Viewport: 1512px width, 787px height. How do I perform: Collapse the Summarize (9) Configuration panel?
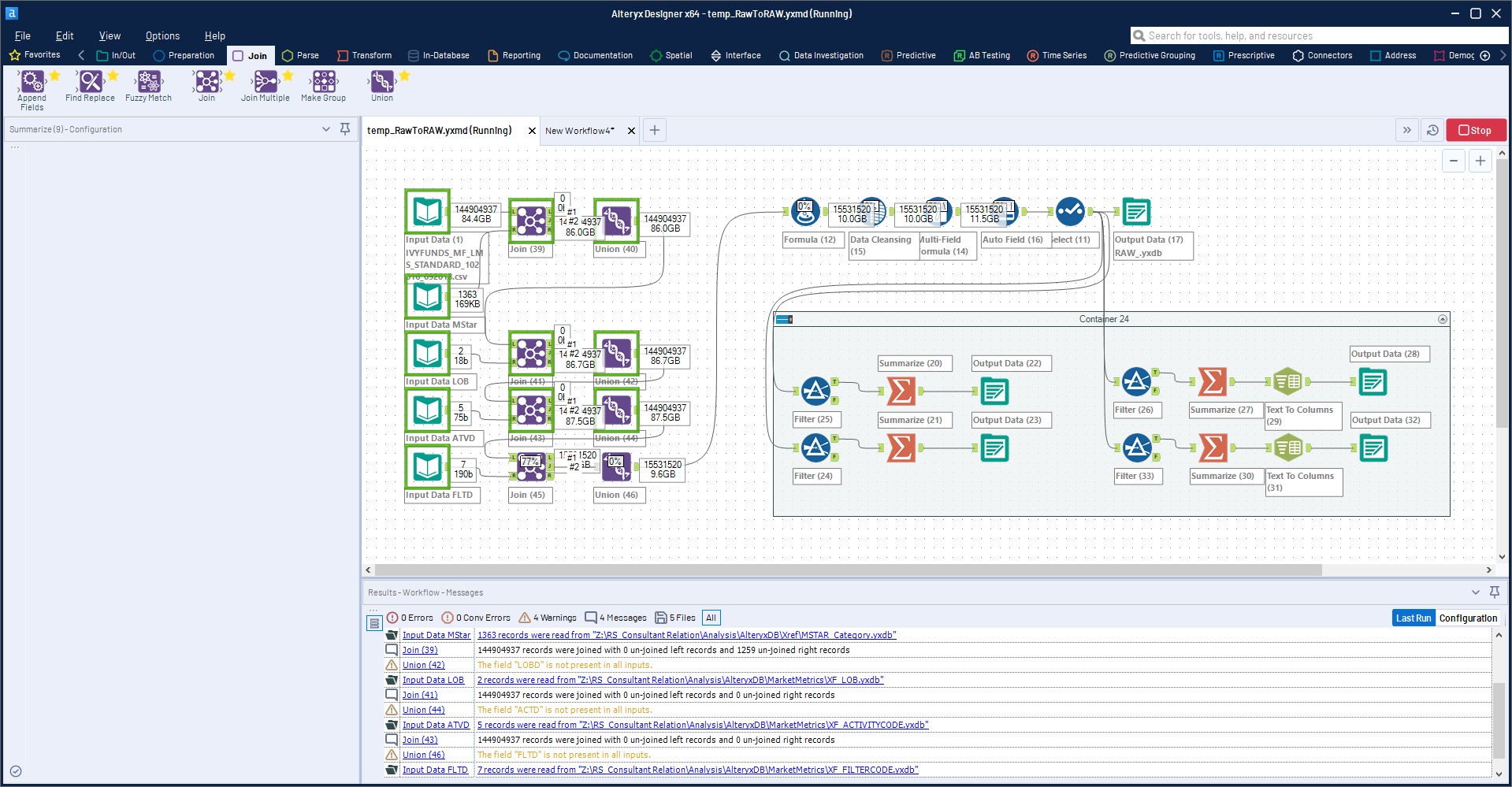(x=327, y=129)
